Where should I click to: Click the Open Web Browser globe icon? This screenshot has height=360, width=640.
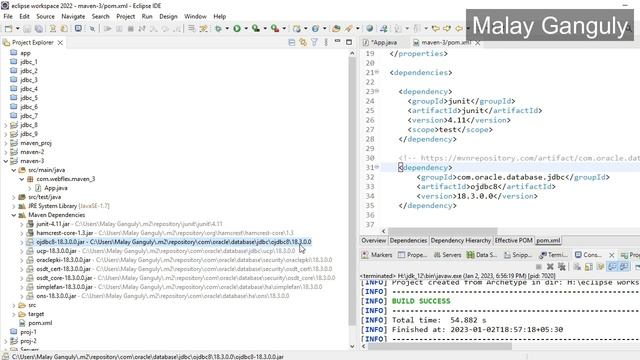click(x=369, y=29)
